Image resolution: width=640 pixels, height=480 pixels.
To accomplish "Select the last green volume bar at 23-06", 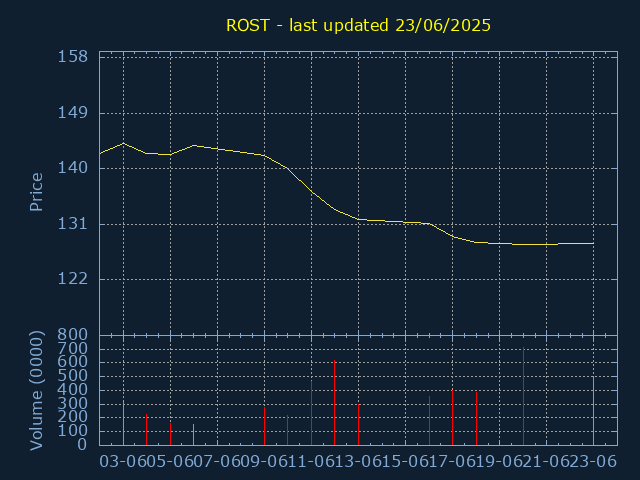I will click(x=593, y=411).
